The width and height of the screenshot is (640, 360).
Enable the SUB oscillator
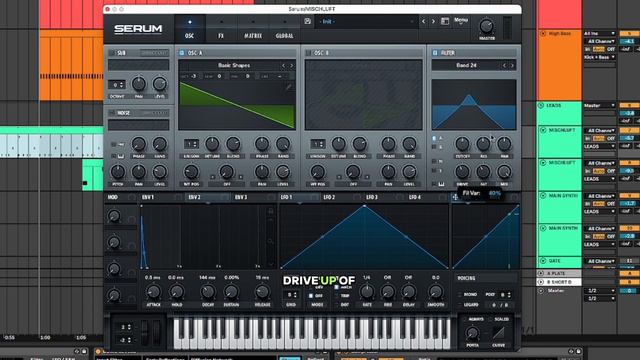coord(112,53)
